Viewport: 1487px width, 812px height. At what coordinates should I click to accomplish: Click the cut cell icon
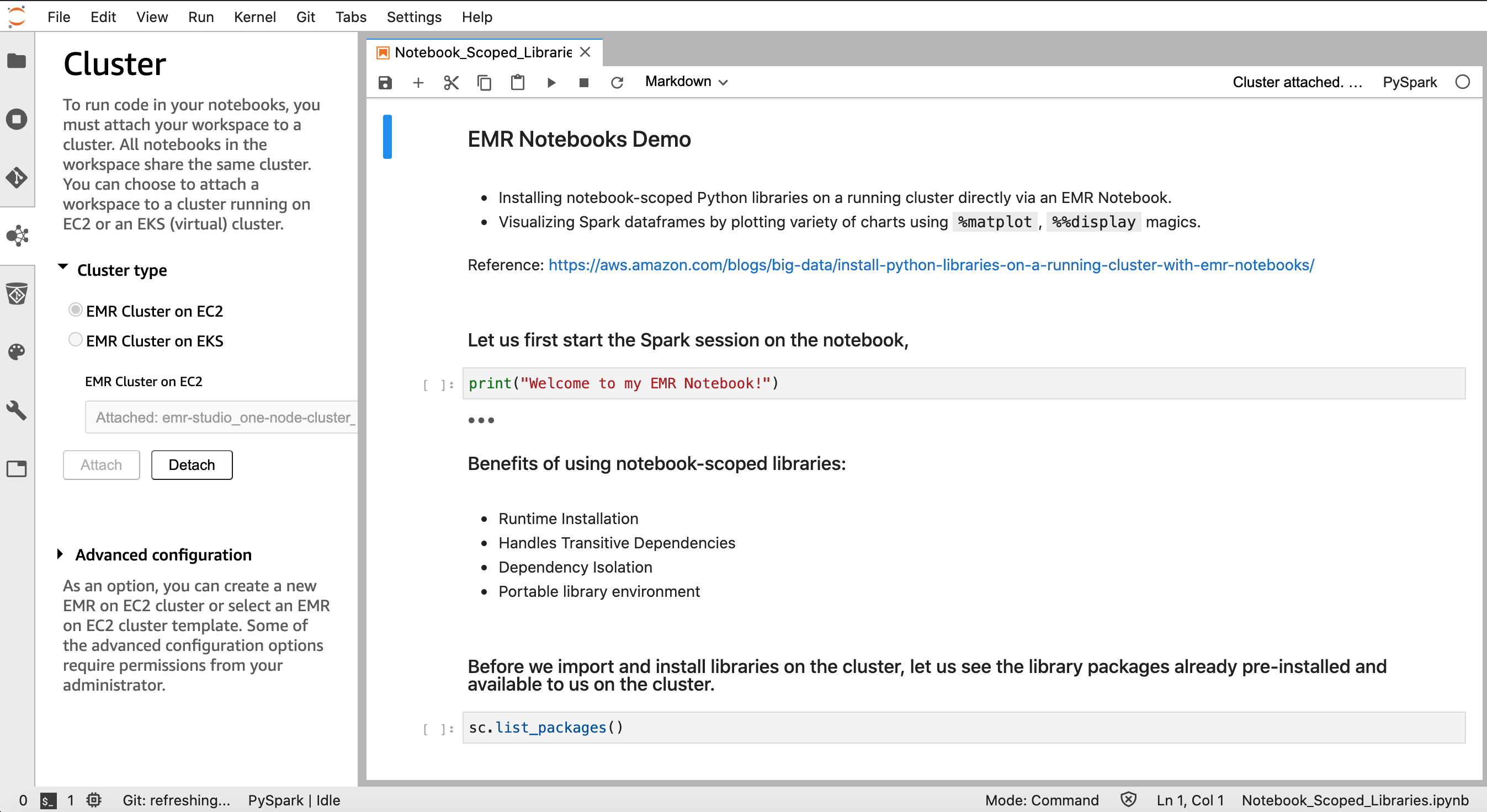(451, 81)
